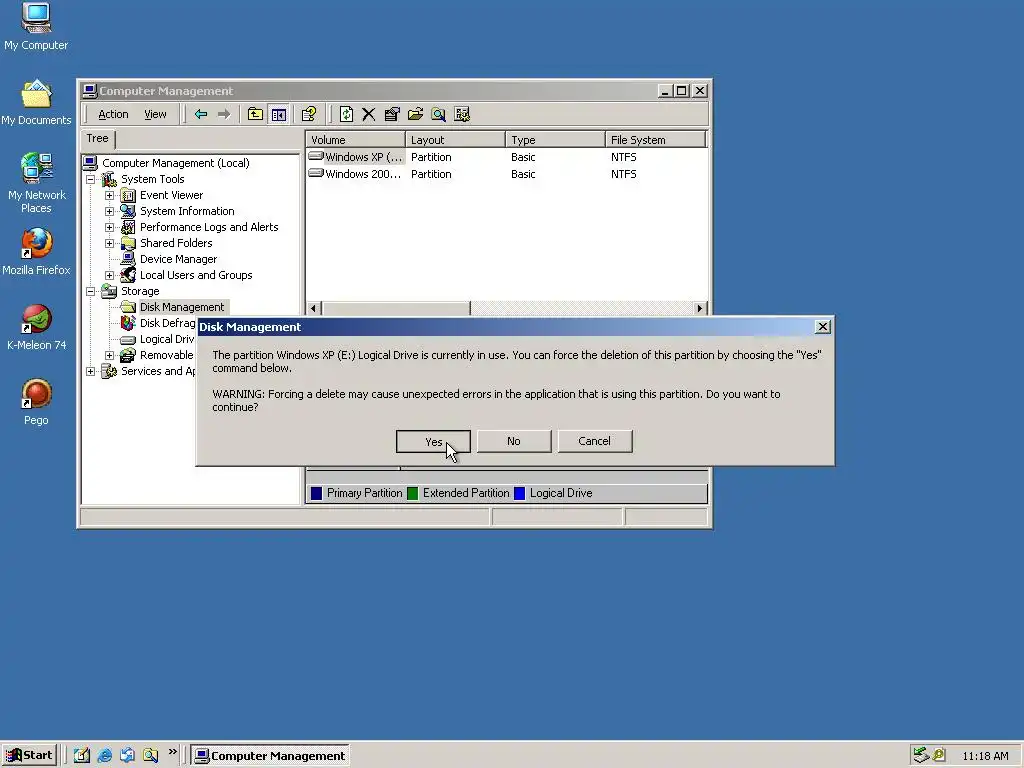This screenshot has height=768, width=1024.
Task: Click Computer Management taskbar button
Action: (270, 756)
